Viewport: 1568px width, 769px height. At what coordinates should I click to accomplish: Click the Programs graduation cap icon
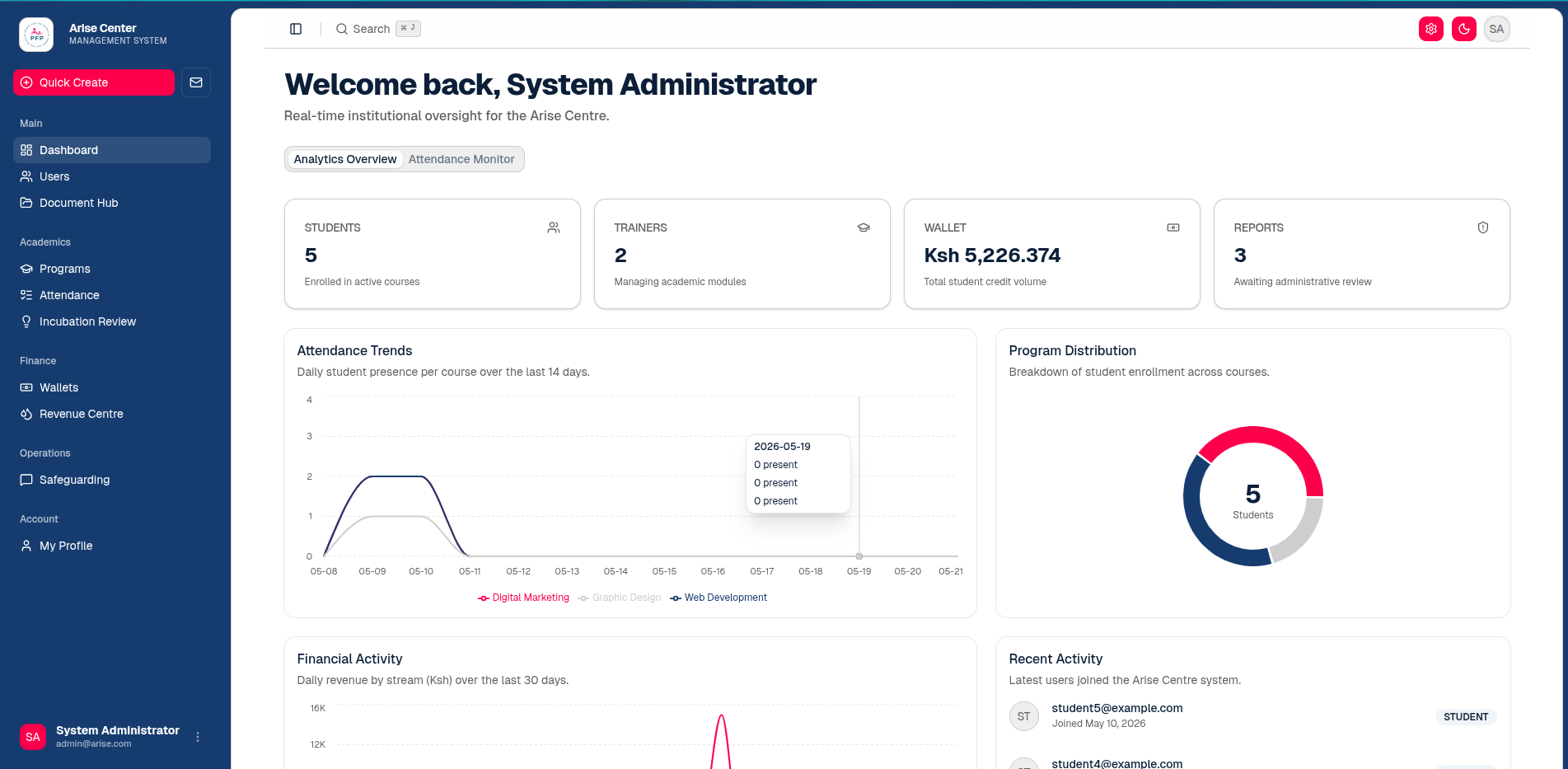(26, 269)
